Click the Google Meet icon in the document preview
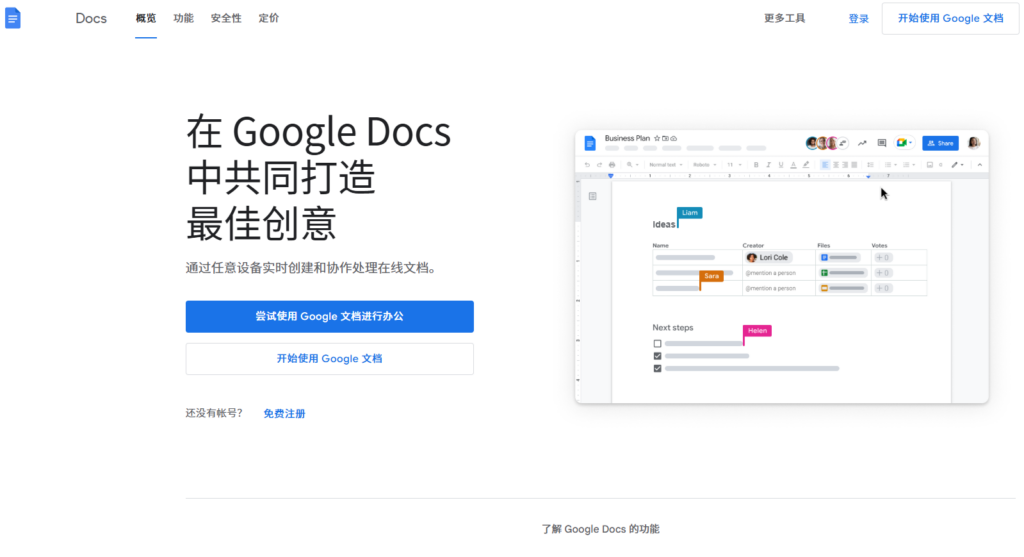1024x557 pixels. coord(902,143)
